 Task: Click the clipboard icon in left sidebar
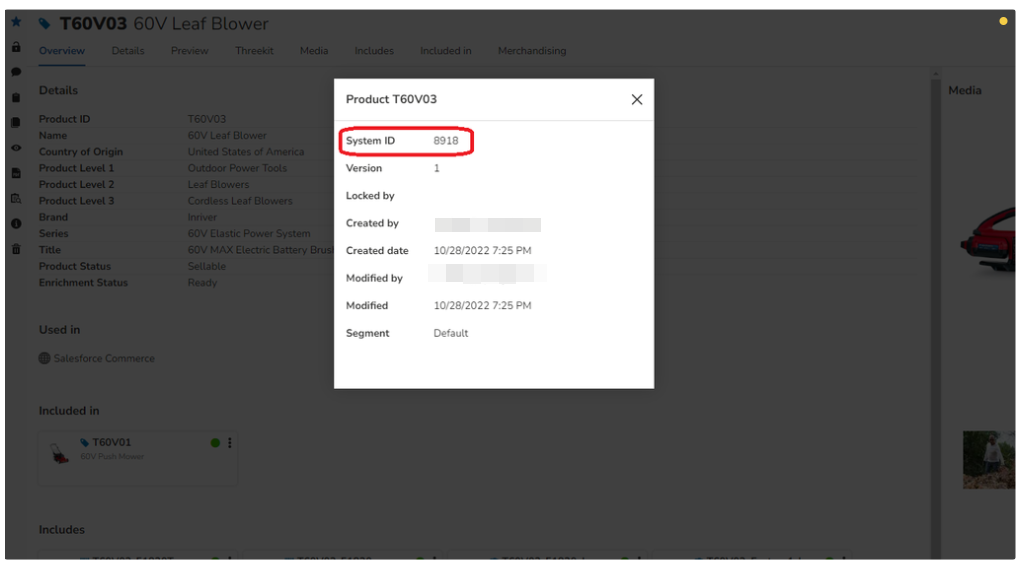pos(15,97)
